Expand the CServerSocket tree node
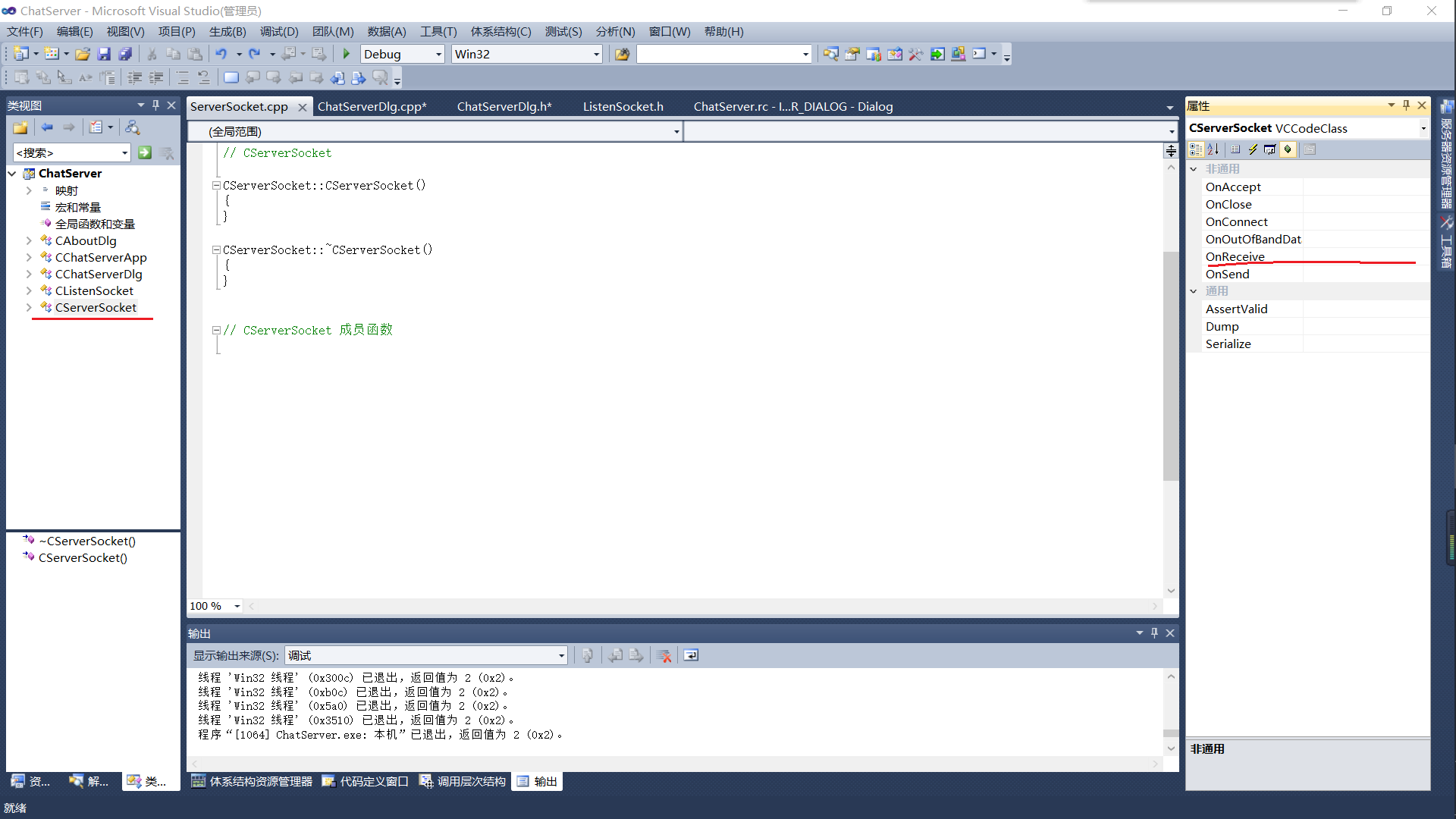The image size is (1456, 819). 29,307
